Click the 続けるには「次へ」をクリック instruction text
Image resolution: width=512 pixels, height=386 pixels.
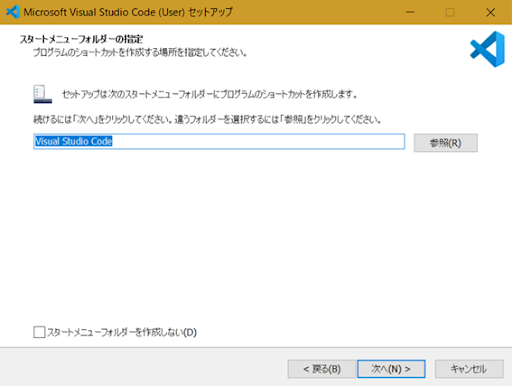pyautogui.click(x=207, y=119)
